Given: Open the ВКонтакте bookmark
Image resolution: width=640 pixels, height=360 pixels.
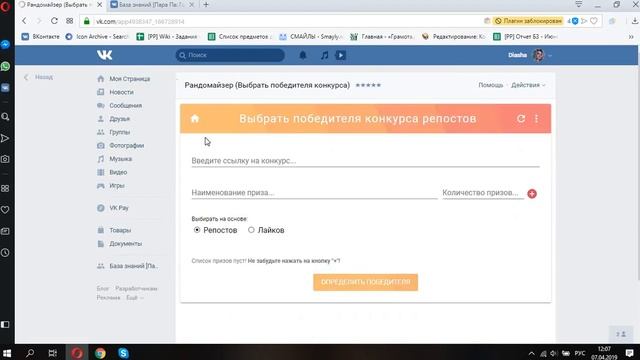Looking at the screenshot, I should point(41,36).
